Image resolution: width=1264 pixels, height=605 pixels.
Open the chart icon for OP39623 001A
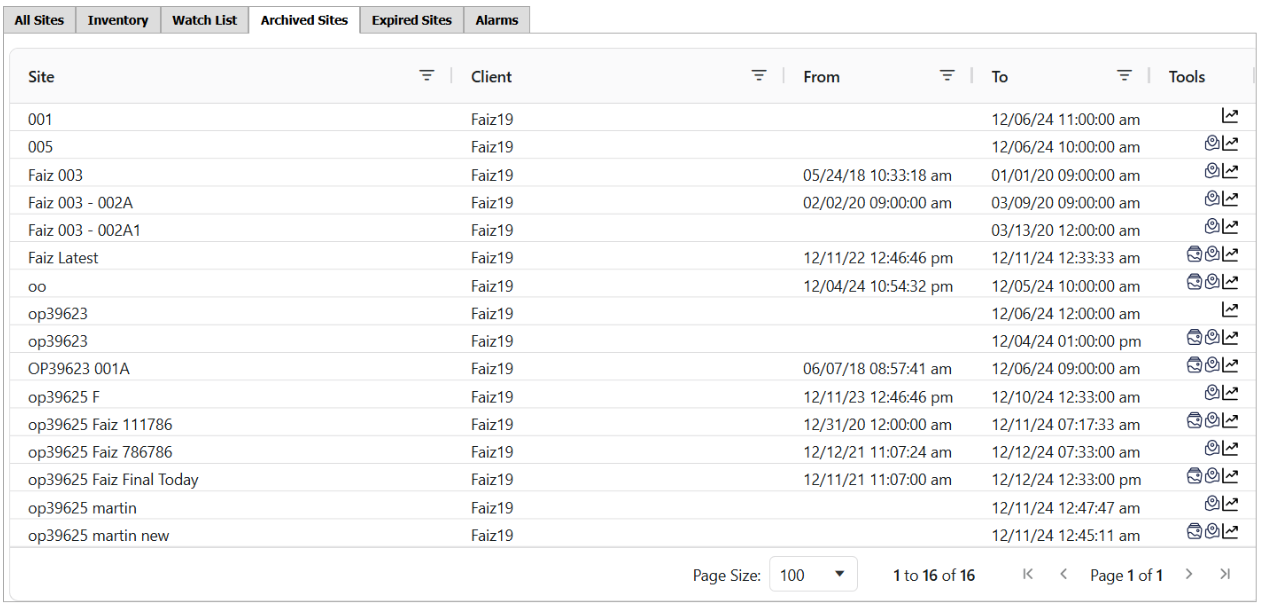pos(1230,366)
